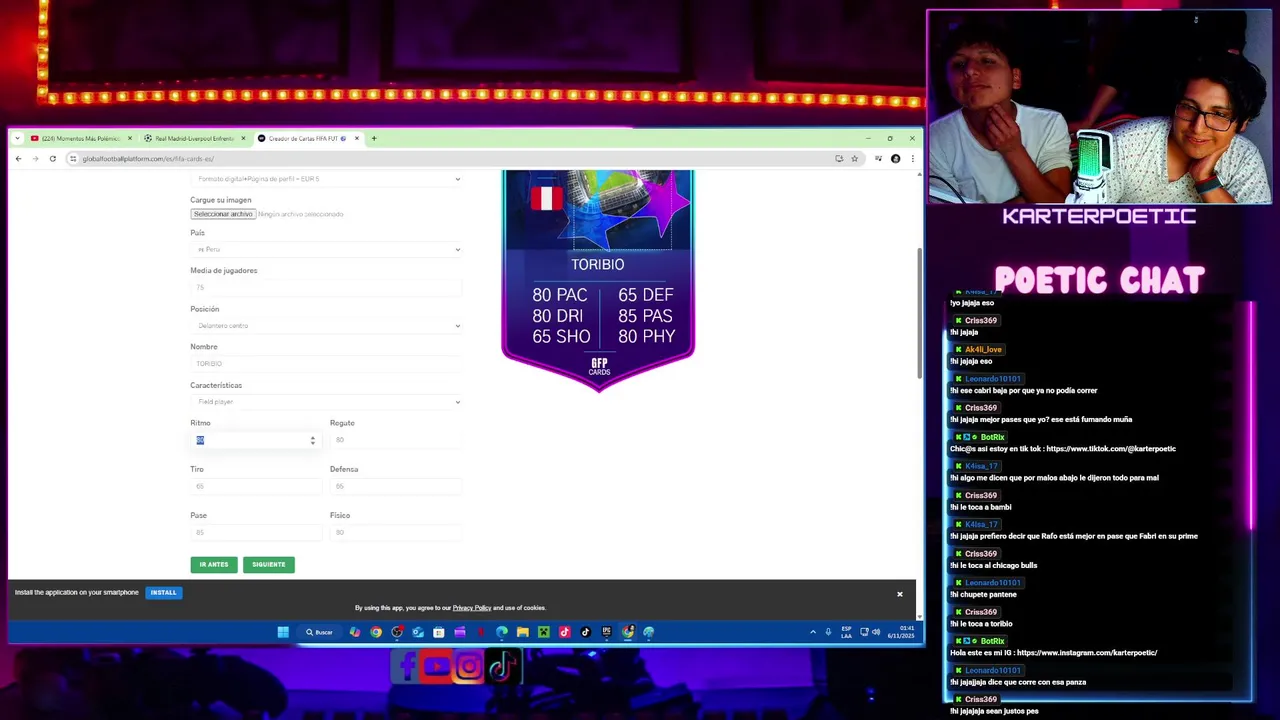Open the Instagram karterpoetic link in chat
The image size is (1280, 720).
(x=1087, y=653)
